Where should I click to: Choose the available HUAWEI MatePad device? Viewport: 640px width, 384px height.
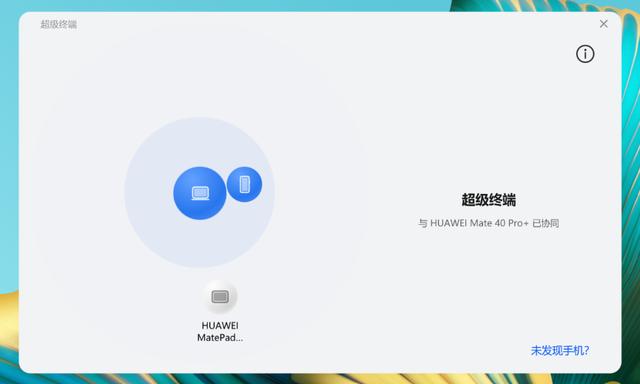click(x=220, y=311)
